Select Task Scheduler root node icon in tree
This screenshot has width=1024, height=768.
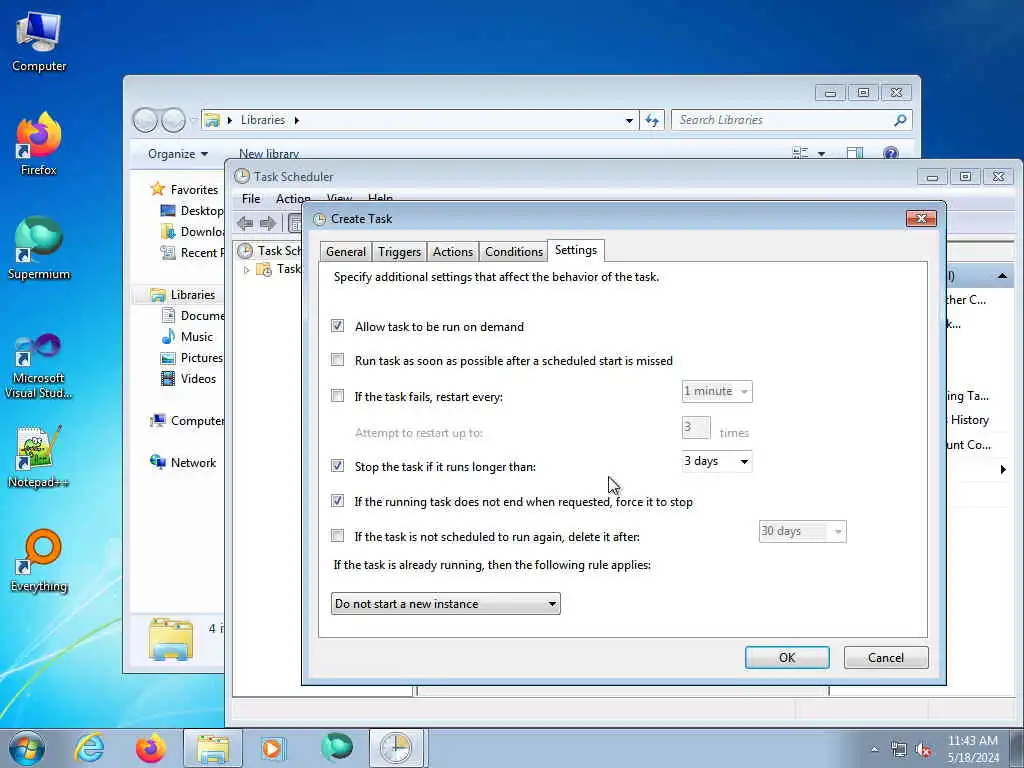pyautogui.click(x=245, y=250)
